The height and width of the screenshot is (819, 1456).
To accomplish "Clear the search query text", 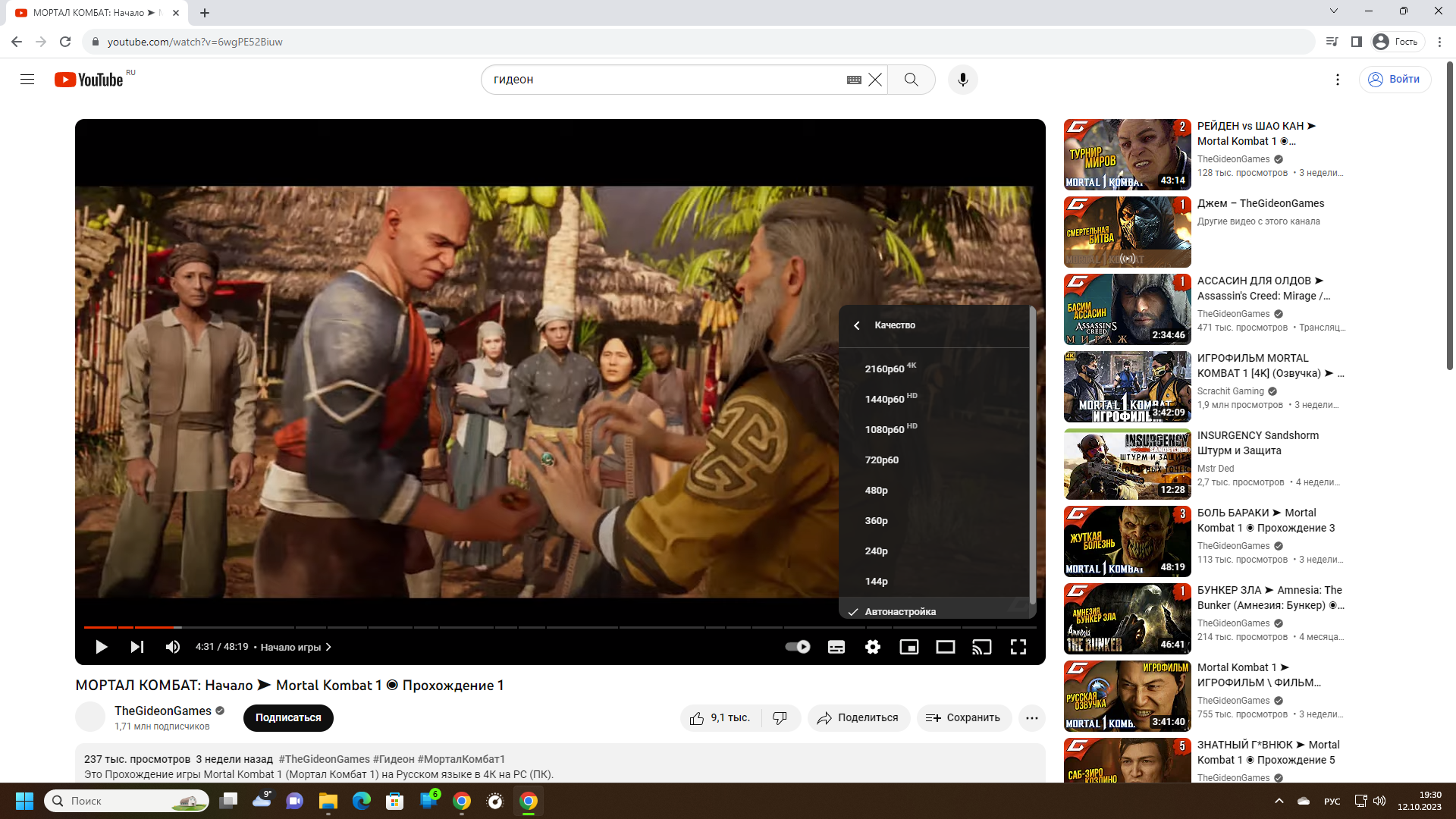I will point(875,80).
